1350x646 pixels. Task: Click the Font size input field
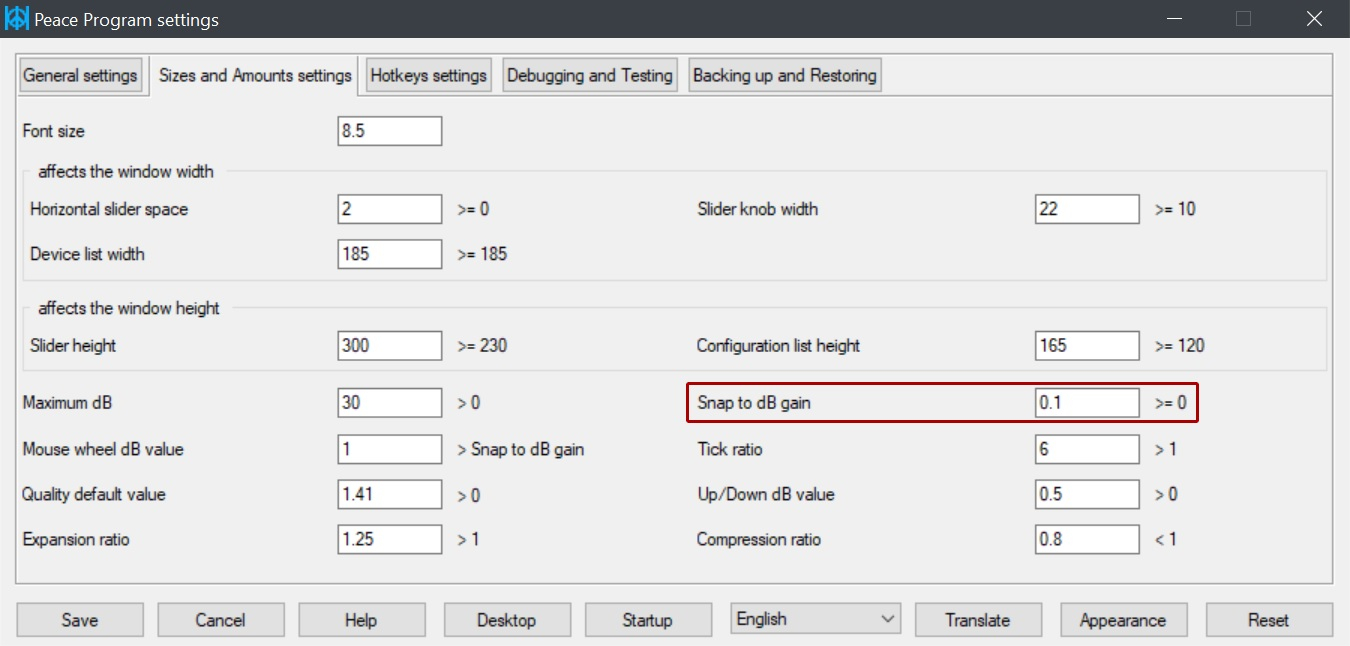(x=390, y=130)
